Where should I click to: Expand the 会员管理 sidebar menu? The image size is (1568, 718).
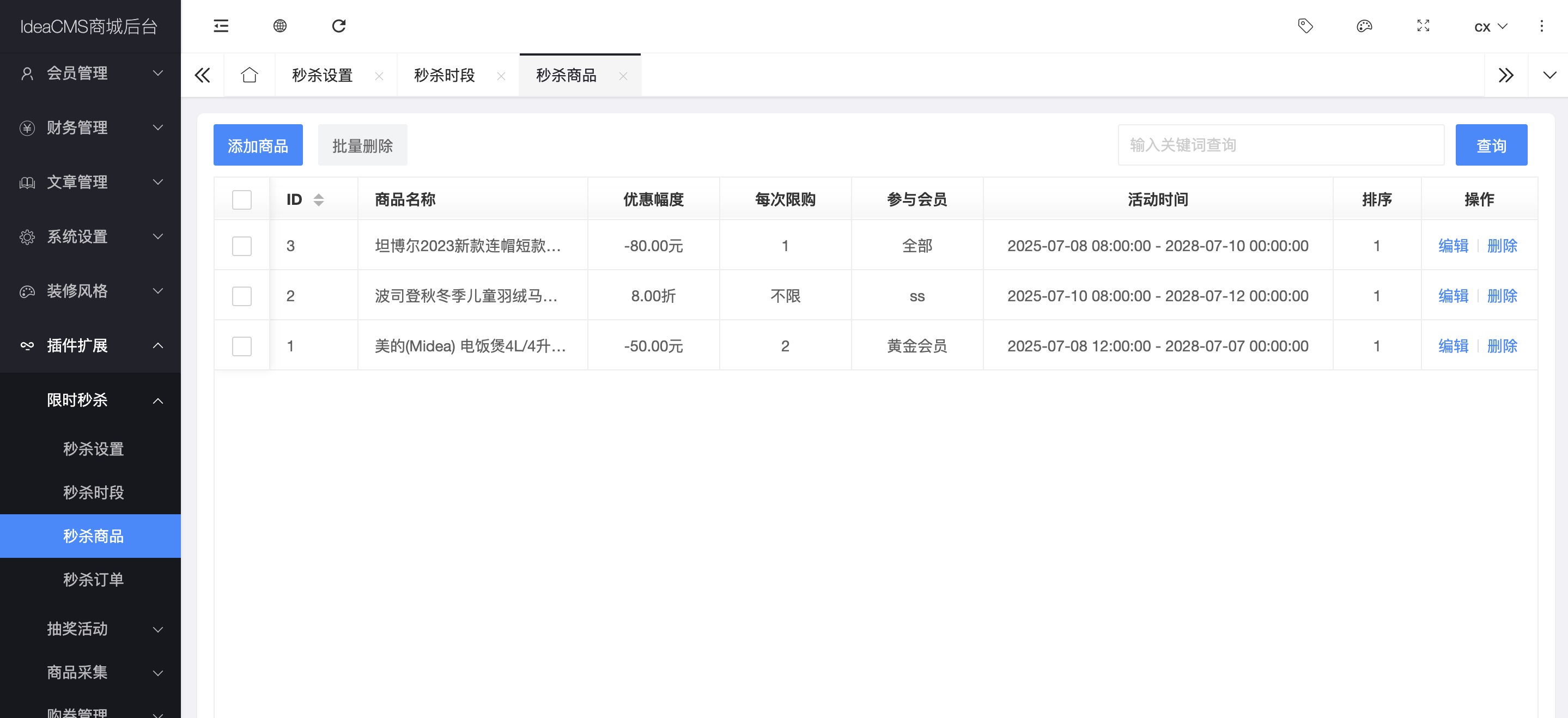pyautogui.click(x=90, y=73)
